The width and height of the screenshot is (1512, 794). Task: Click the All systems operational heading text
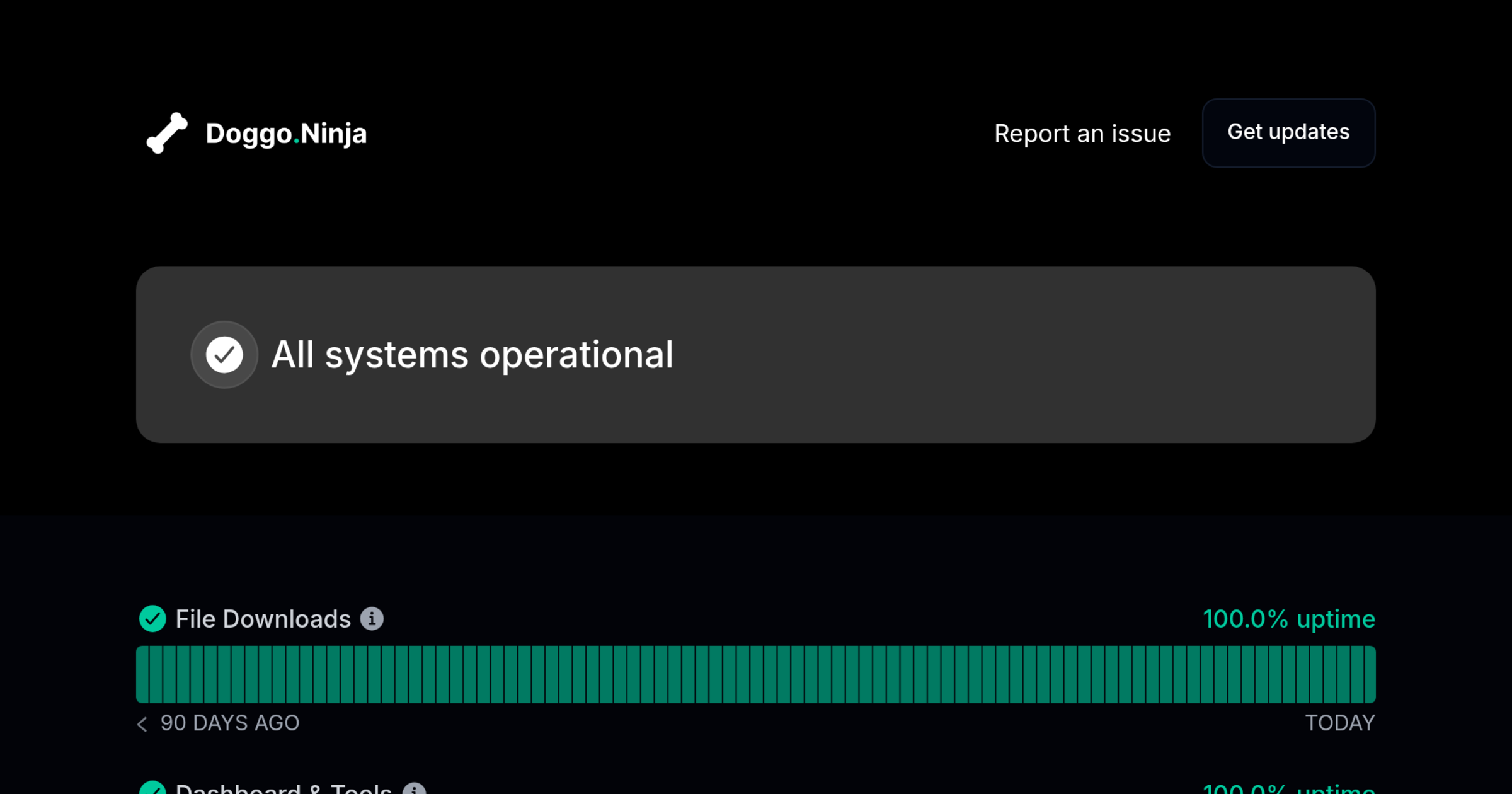pyautogui.click(x=472, y=355)
